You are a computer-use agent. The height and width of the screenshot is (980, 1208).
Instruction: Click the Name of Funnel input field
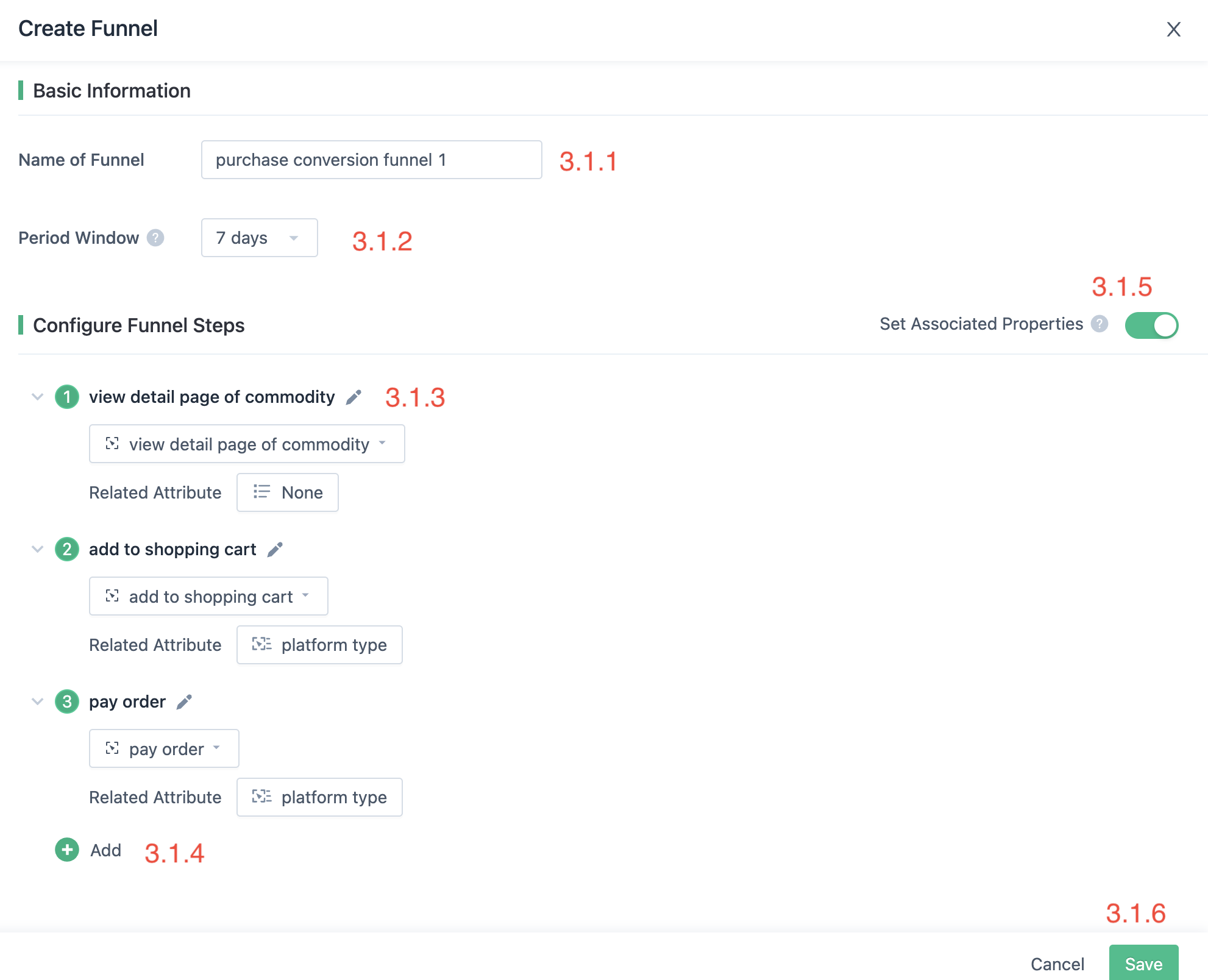pyautogui.click(x=371, y=160)
